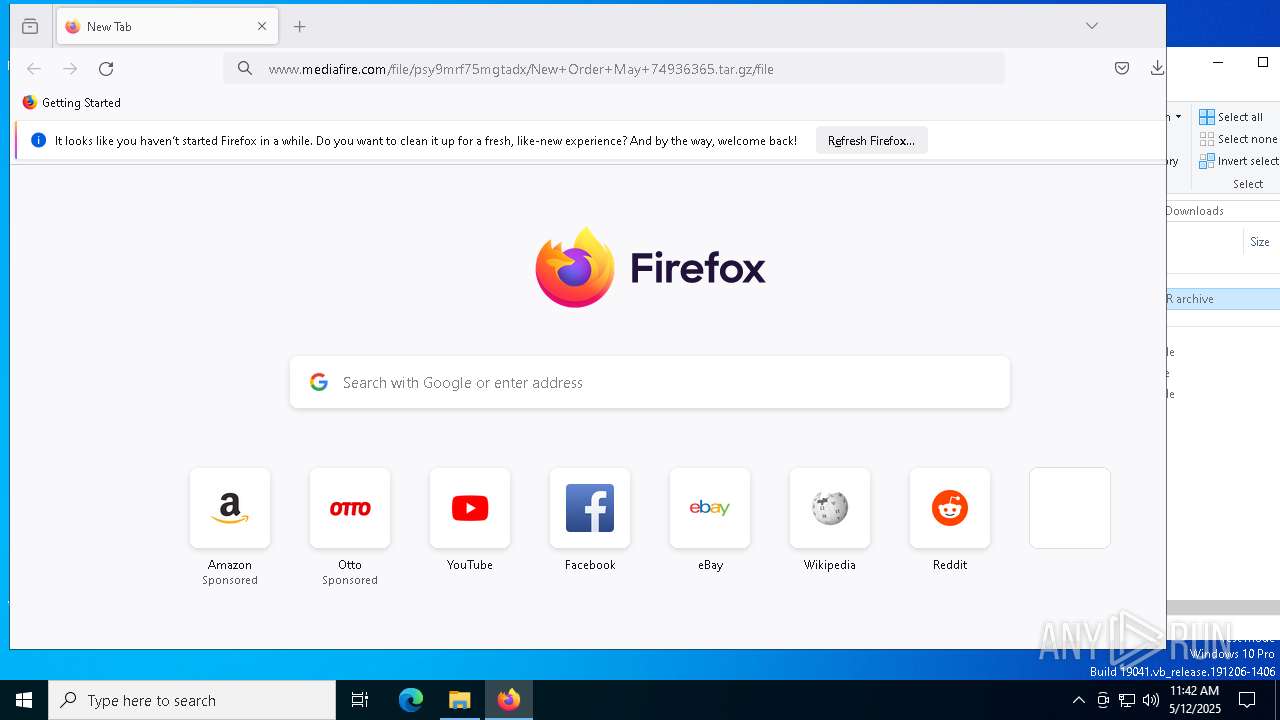This screenshot has width=1280, height=720.
Task: Click the info icon in notification bar
Action: pyautogui.click(x=39, y=141)
